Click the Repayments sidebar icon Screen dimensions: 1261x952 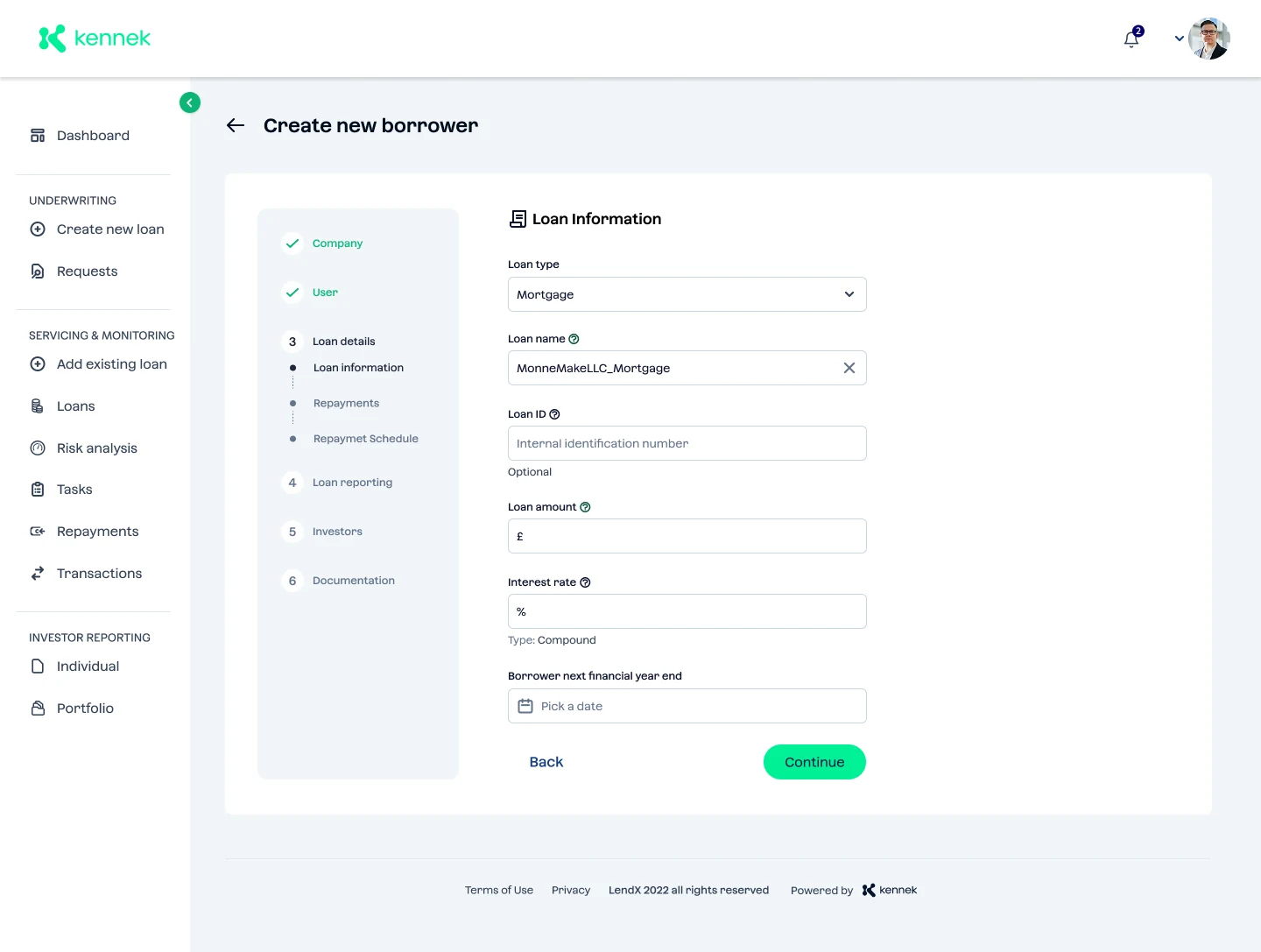coord(38,532)
